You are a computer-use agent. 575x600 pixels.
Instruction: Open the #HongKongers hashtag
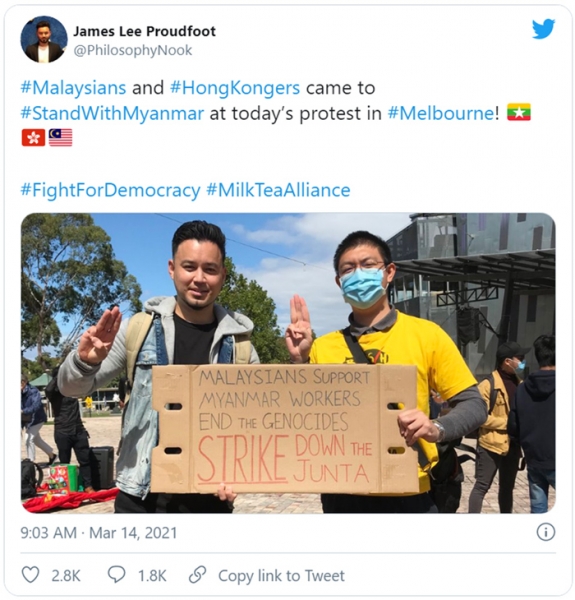point(235,88)
